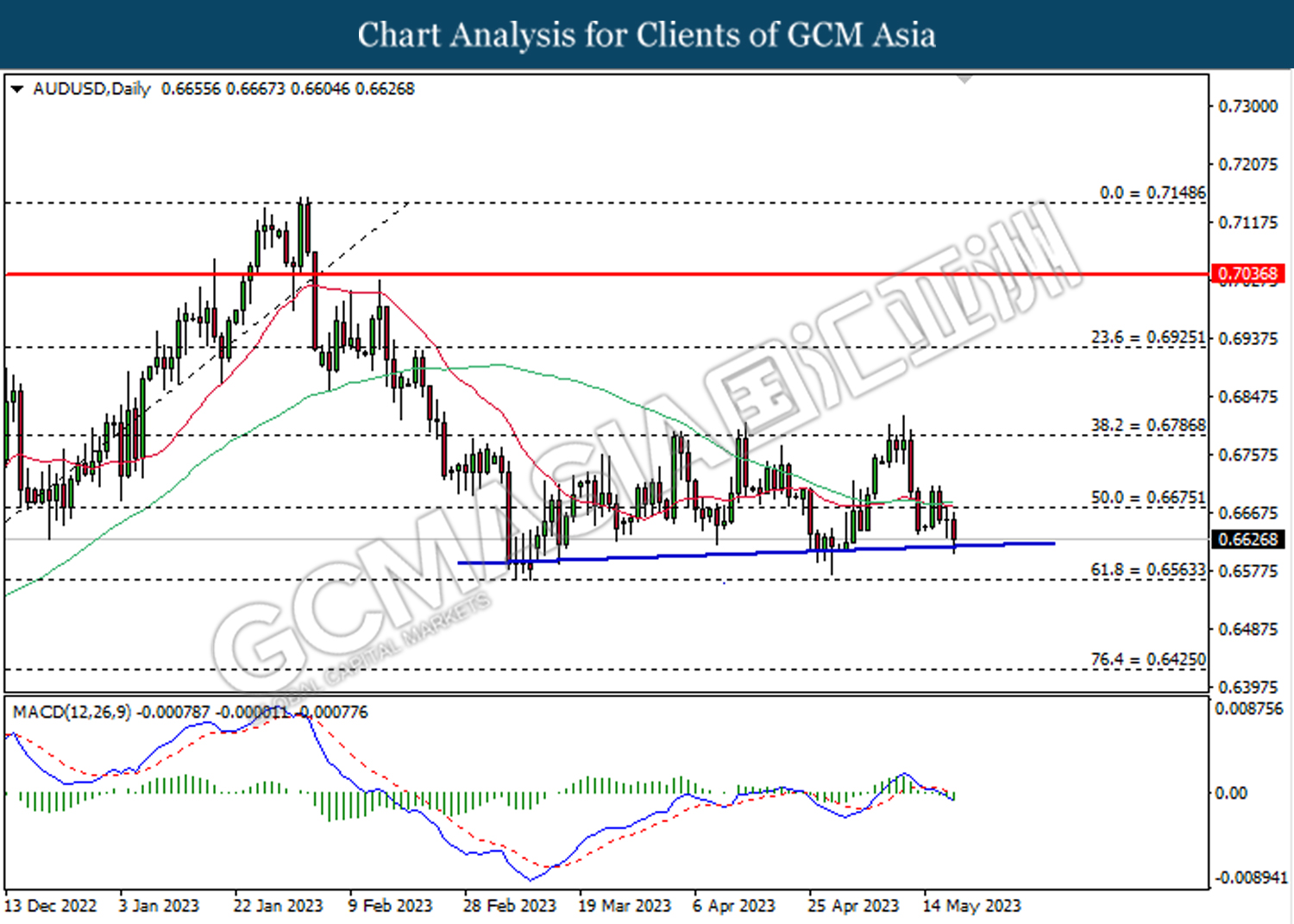The height and width of the screenshot is (924, 1294).
Task: Click the MACD 0.00 zero-level axis label
Action: (x=1231, y=793)
